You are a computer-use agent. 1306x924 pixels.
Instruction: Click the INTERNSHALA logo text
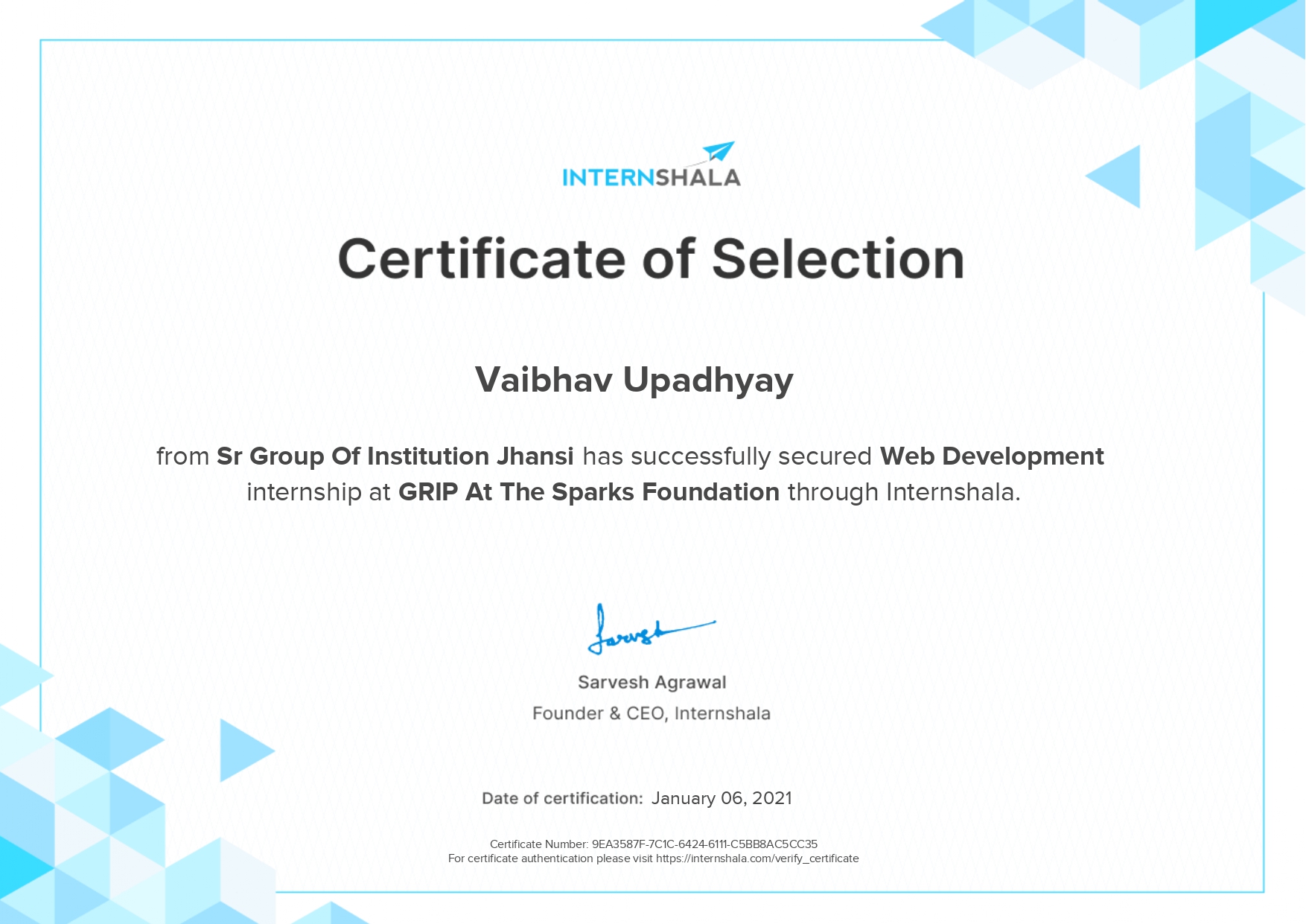click(x=651, y=178)
